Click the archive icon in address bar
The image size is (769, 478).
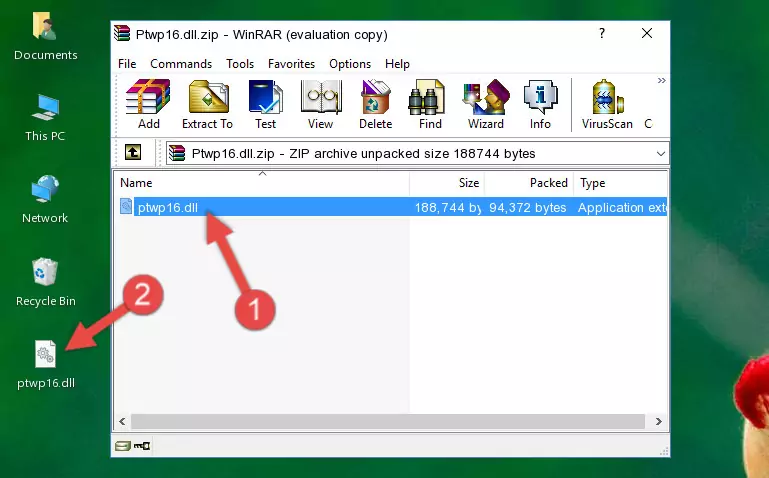(177, 153)
